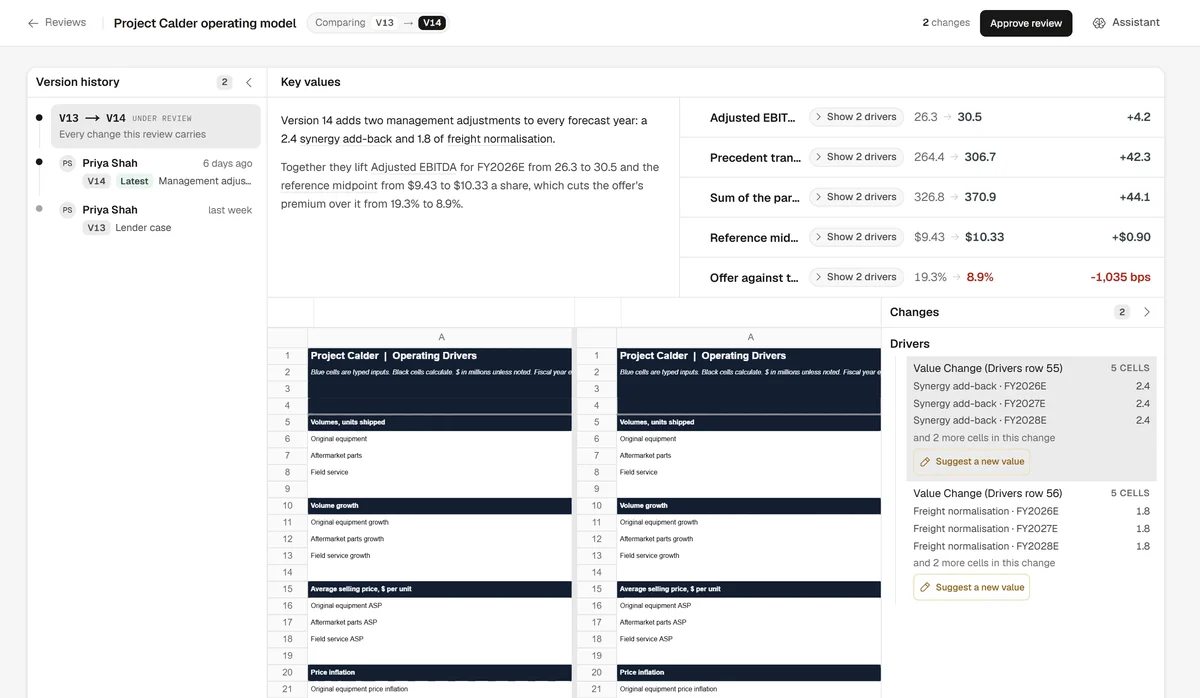The width and height of the screenshot is (1200, 698).
Task: Click Freight normalisation · FY2027E line
Action: coord(1031,529)
